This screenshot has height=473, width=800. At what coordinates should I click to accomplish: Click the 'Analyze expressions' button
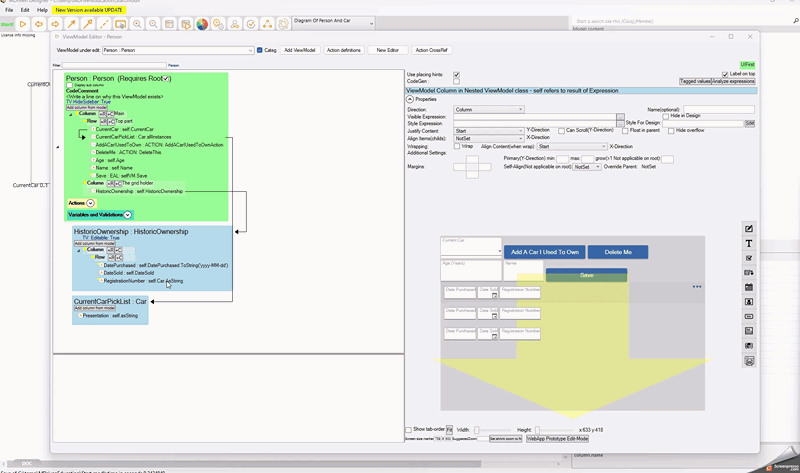[x=733, y=81]
